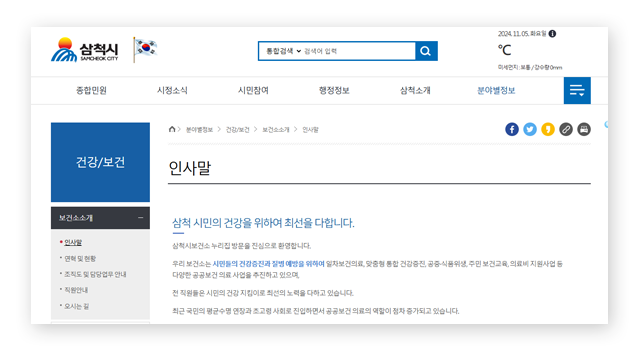This screenshot has height=362, width=640.
Task: Open the 시민참여 menu
Action: [253, 90]
